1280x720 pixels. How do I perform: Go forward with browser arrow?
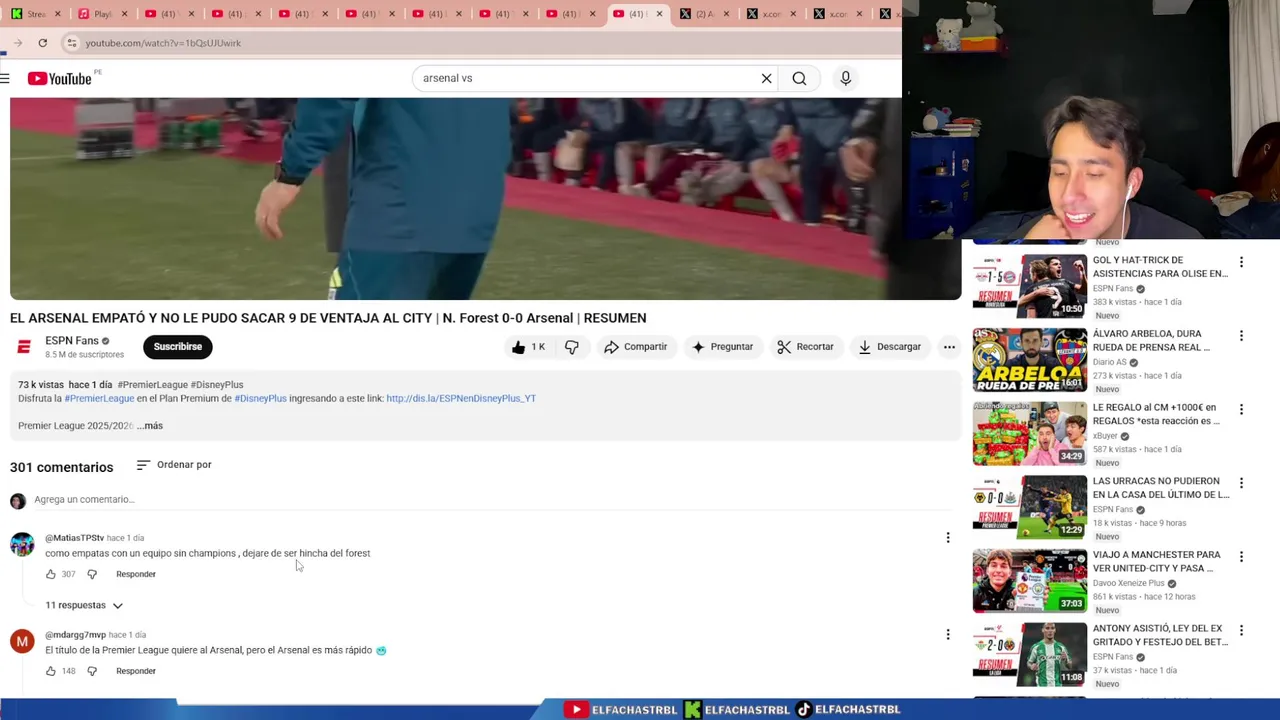pyautogui.click(x=17, y=43)
